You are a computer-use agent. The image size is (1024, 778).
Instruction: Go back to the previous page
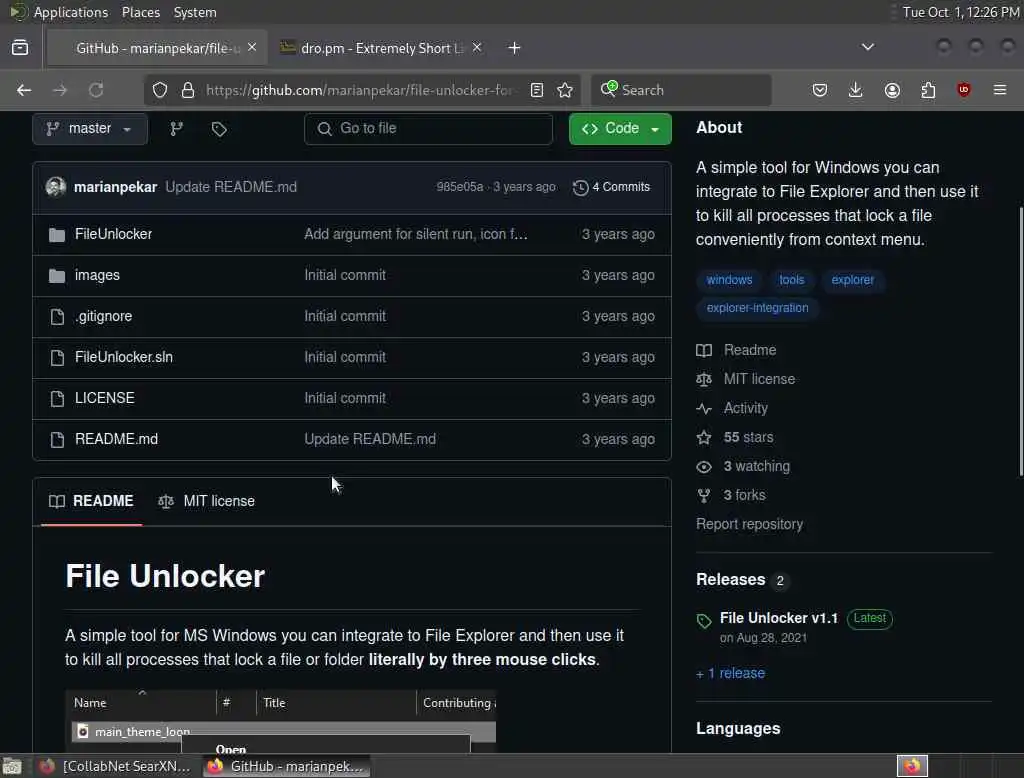point(24,90)
